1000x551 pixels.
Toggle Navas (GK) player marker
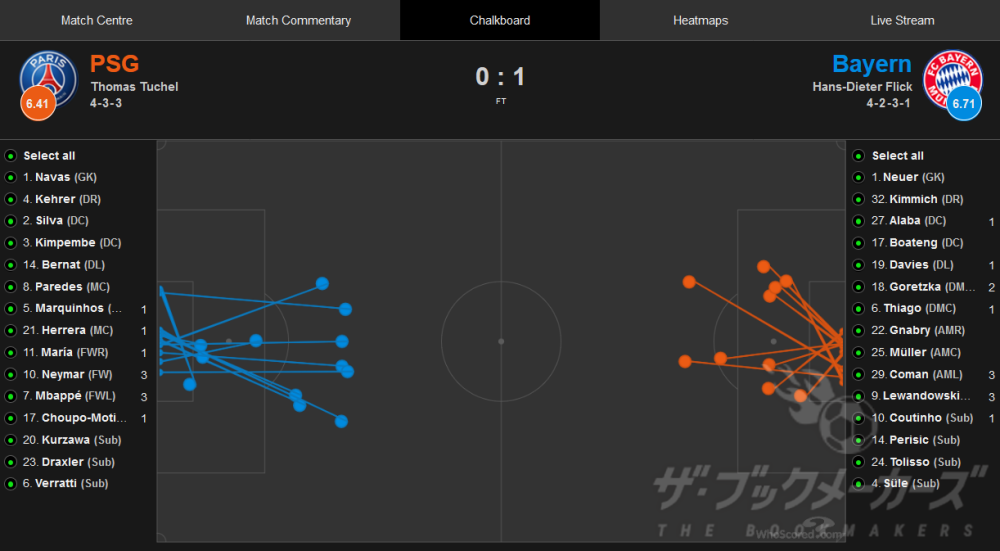[10, 177]
